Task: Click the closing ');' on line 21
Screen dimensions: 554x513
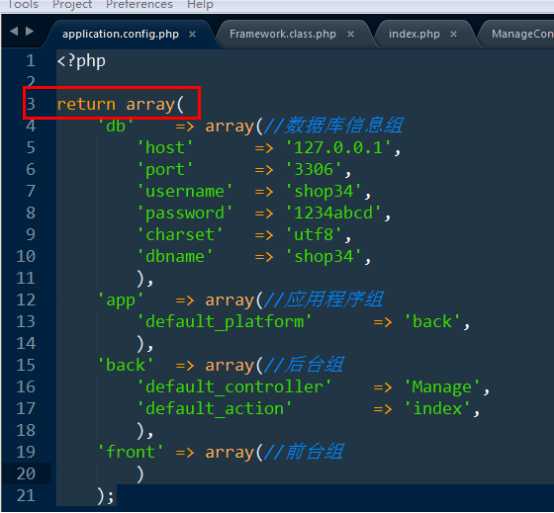Action: pos(105,496)
